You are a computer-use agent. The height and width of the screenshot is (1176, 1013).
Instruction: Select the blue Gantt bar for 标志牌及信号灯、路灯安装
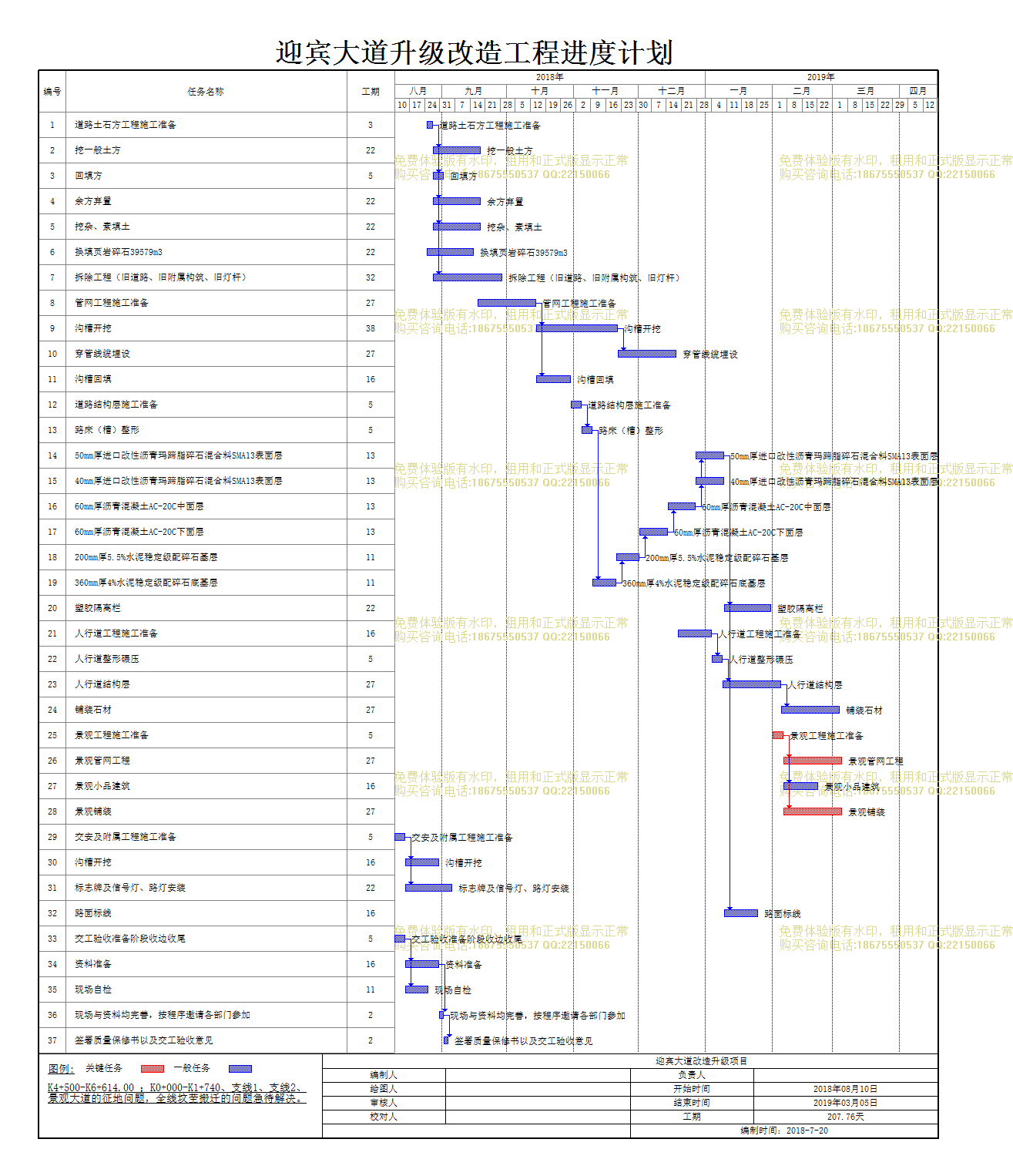429,888
